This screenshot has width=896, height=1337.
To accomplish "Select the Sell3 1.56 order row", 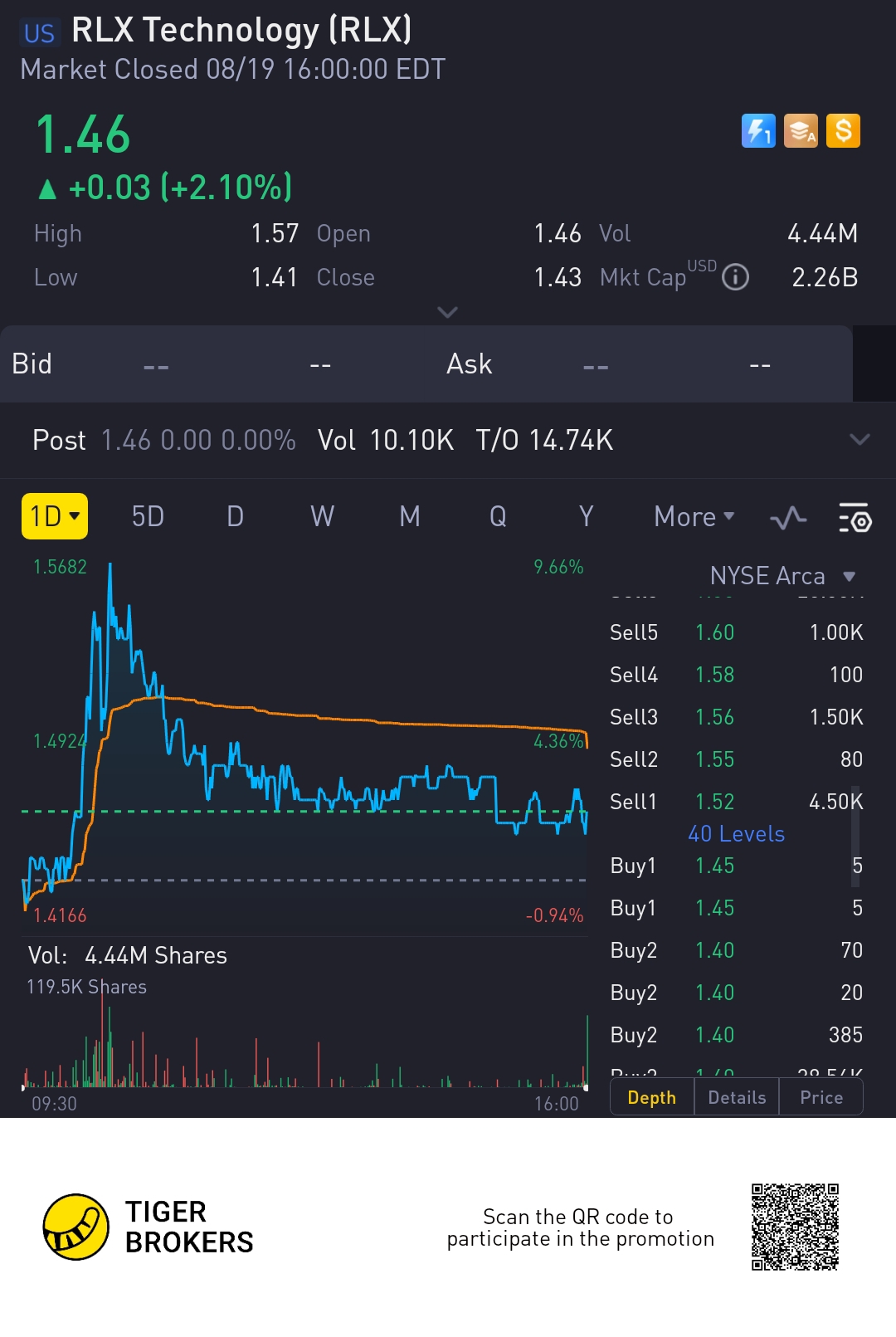I will click(737, 717).
